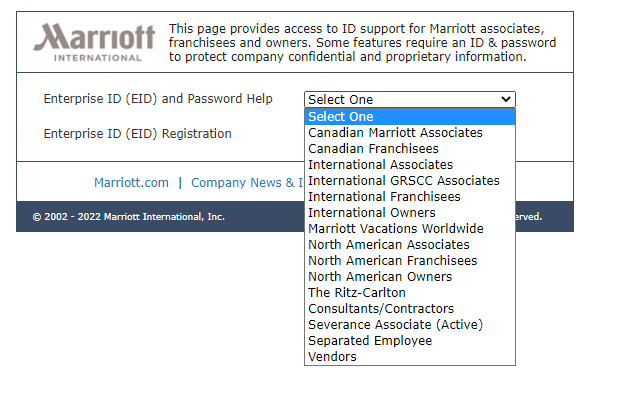This screenshot has height=399, width=621.
Task: Choose International Owners from list
Action: pyautogui.click(x=410, y=213)
